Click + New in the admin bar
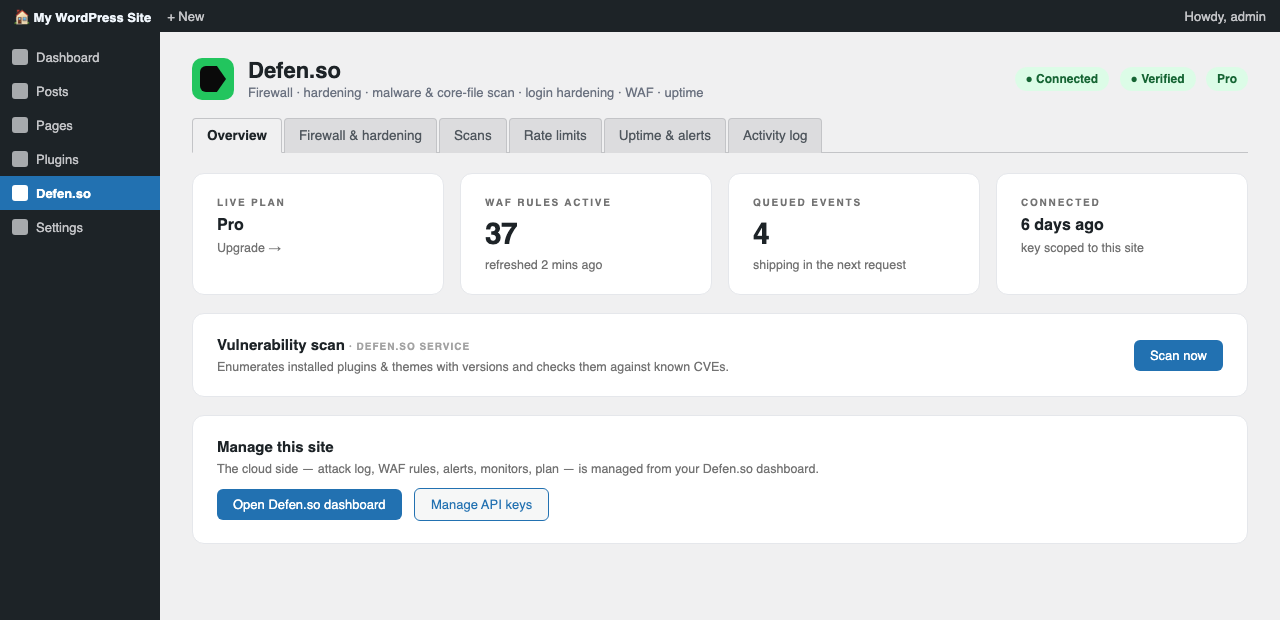 tap(185, 17)
